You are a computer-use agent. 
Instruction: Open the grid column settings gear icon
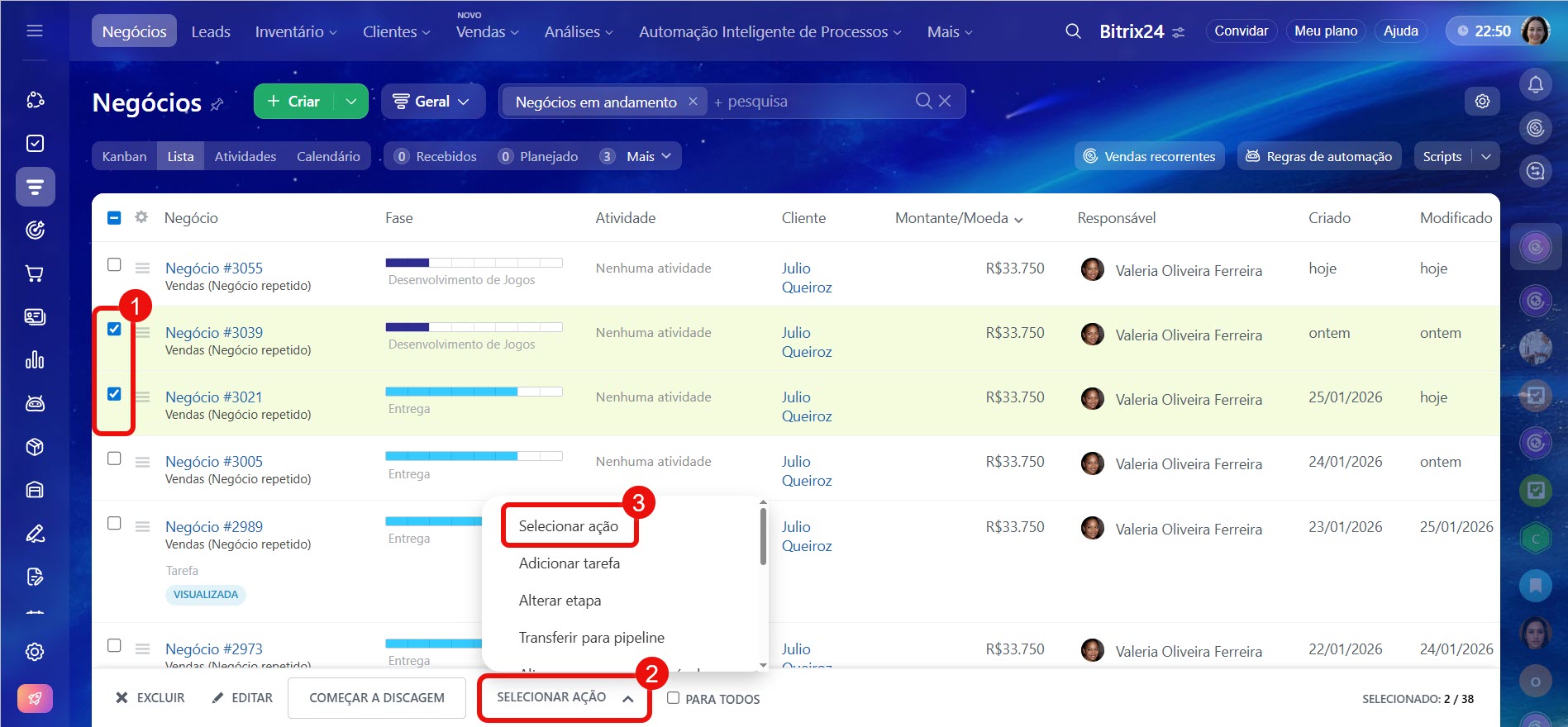pos(141,217)
